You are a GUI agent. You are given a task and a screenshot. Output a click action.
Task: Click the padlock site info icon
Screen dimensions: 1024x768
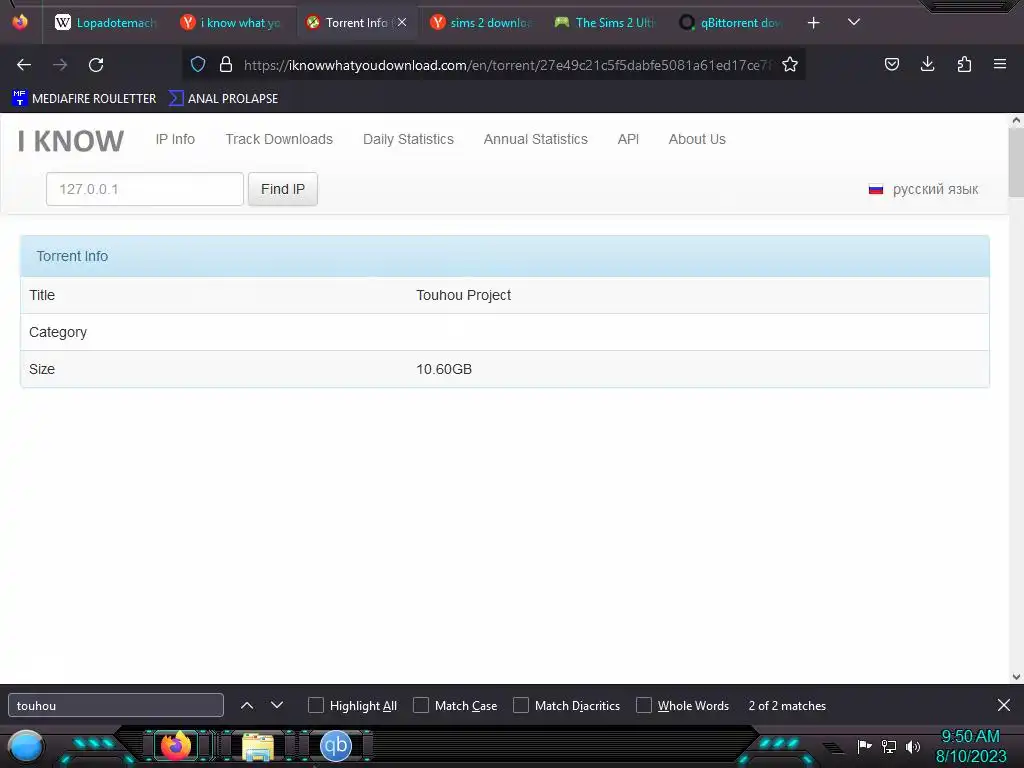(226, 64)
